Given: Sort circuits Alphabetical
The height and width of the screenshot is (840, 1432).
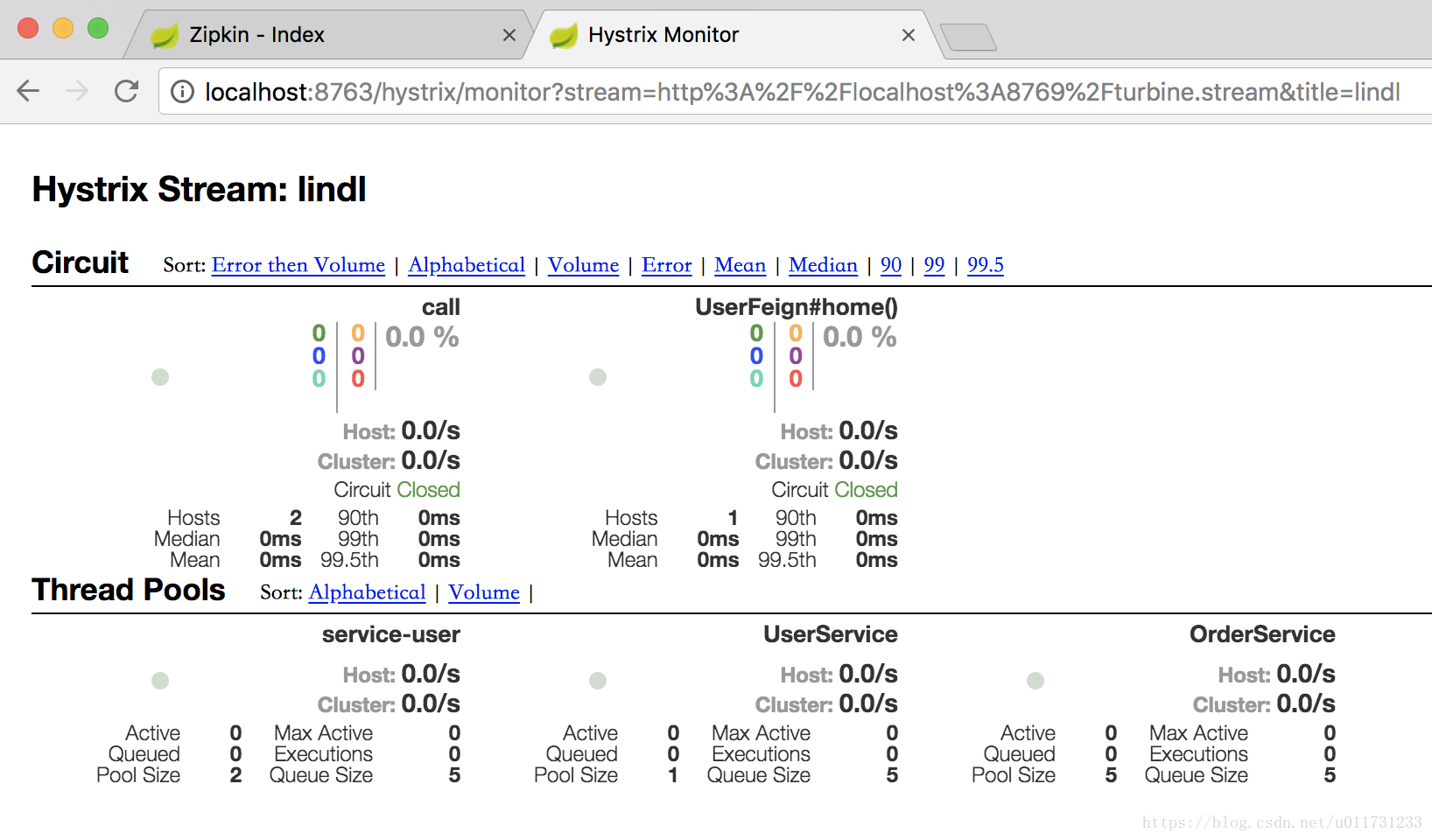Looking at the screenshot, I should pos(467,265).
